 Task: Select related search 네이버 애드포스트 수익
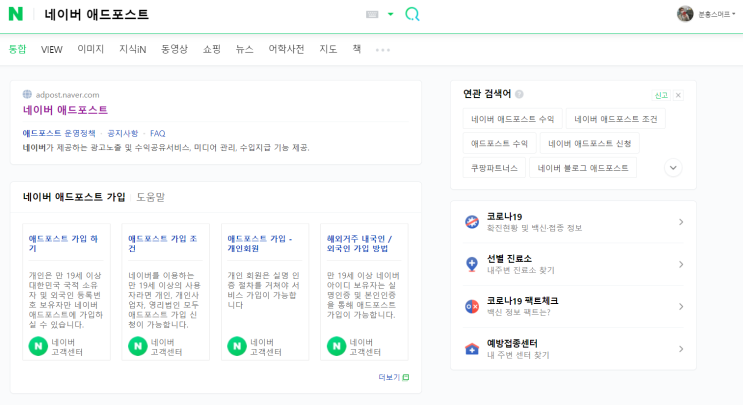[513, 119]
